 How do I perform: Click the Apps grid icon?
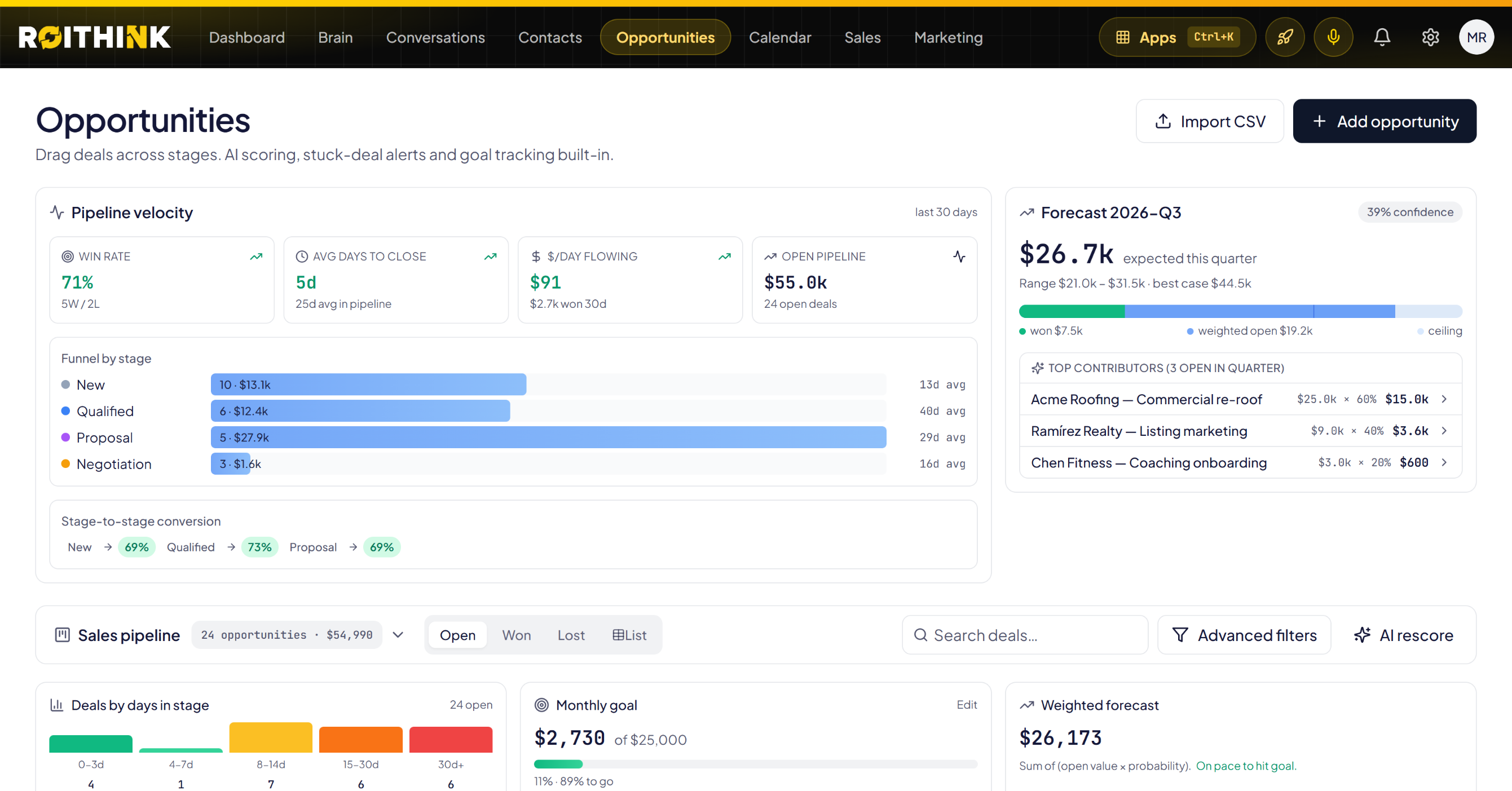(1122, 38)
